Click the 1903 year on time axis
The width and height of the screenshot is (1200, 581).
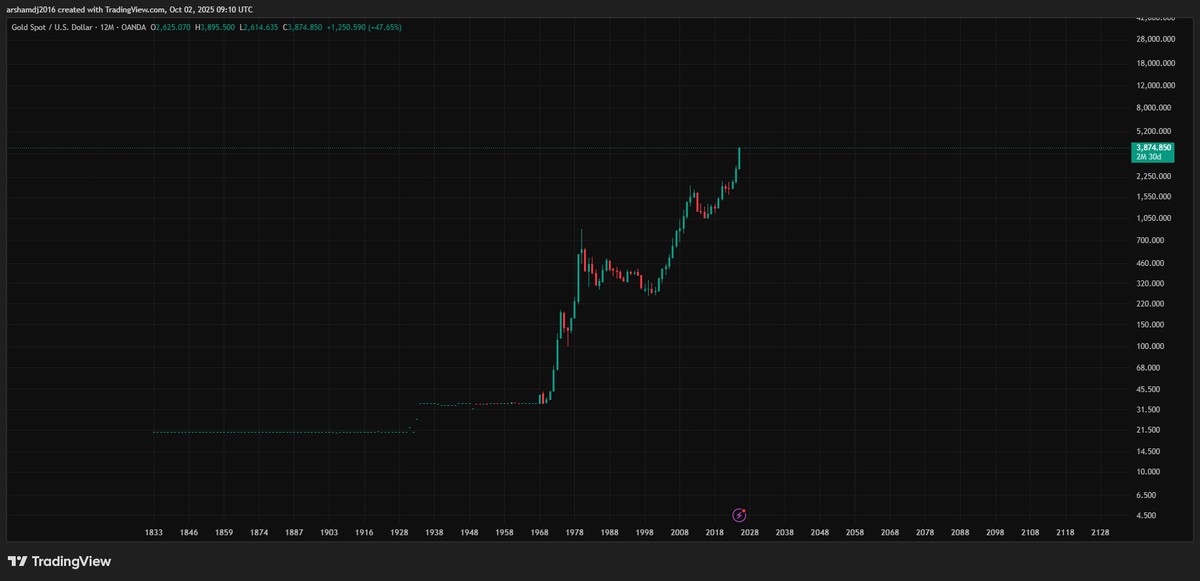coord(328,534)
